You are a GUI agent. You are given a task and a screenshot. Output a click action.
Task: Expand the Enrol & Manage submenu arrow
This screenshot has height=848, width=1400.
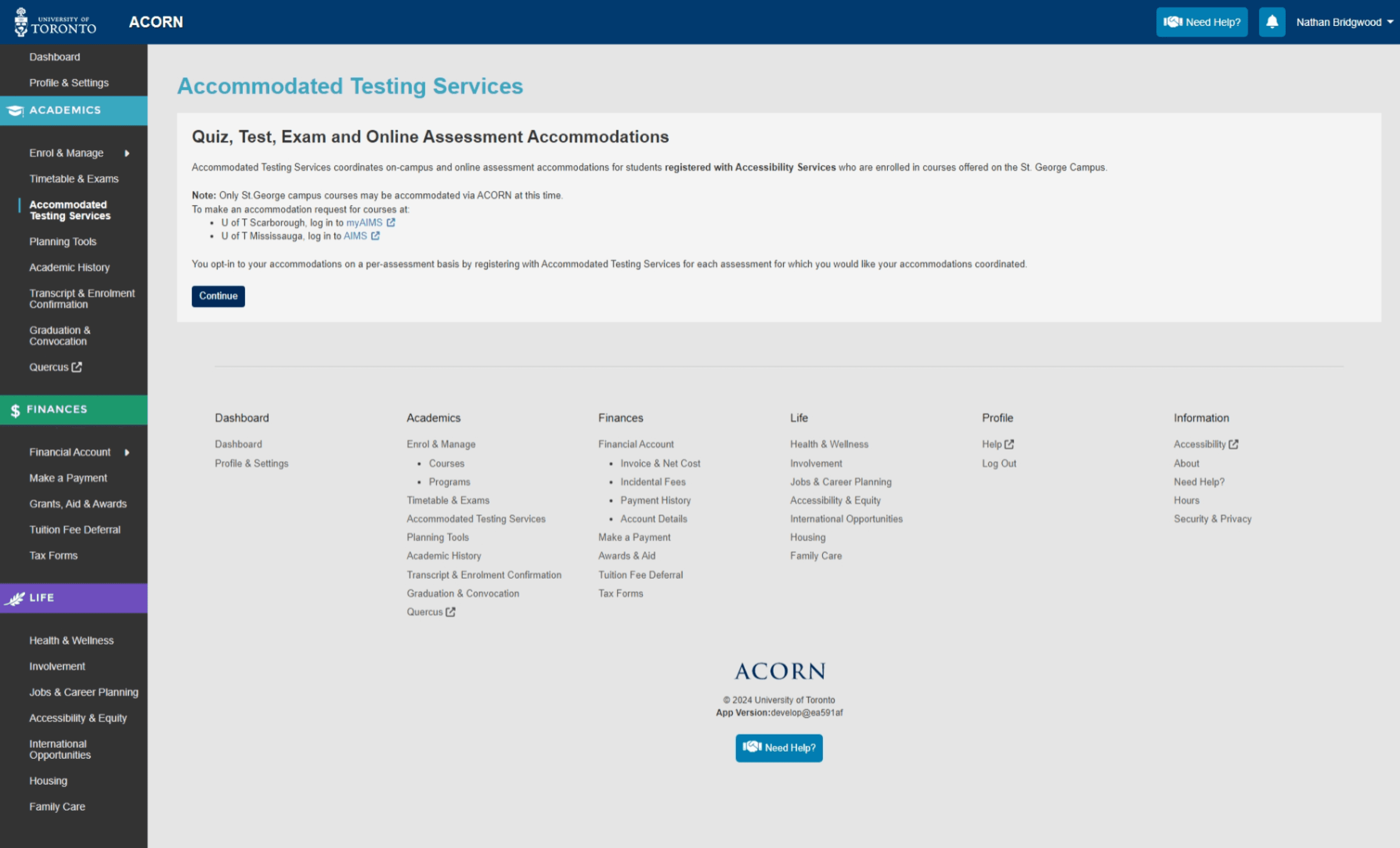127,153
